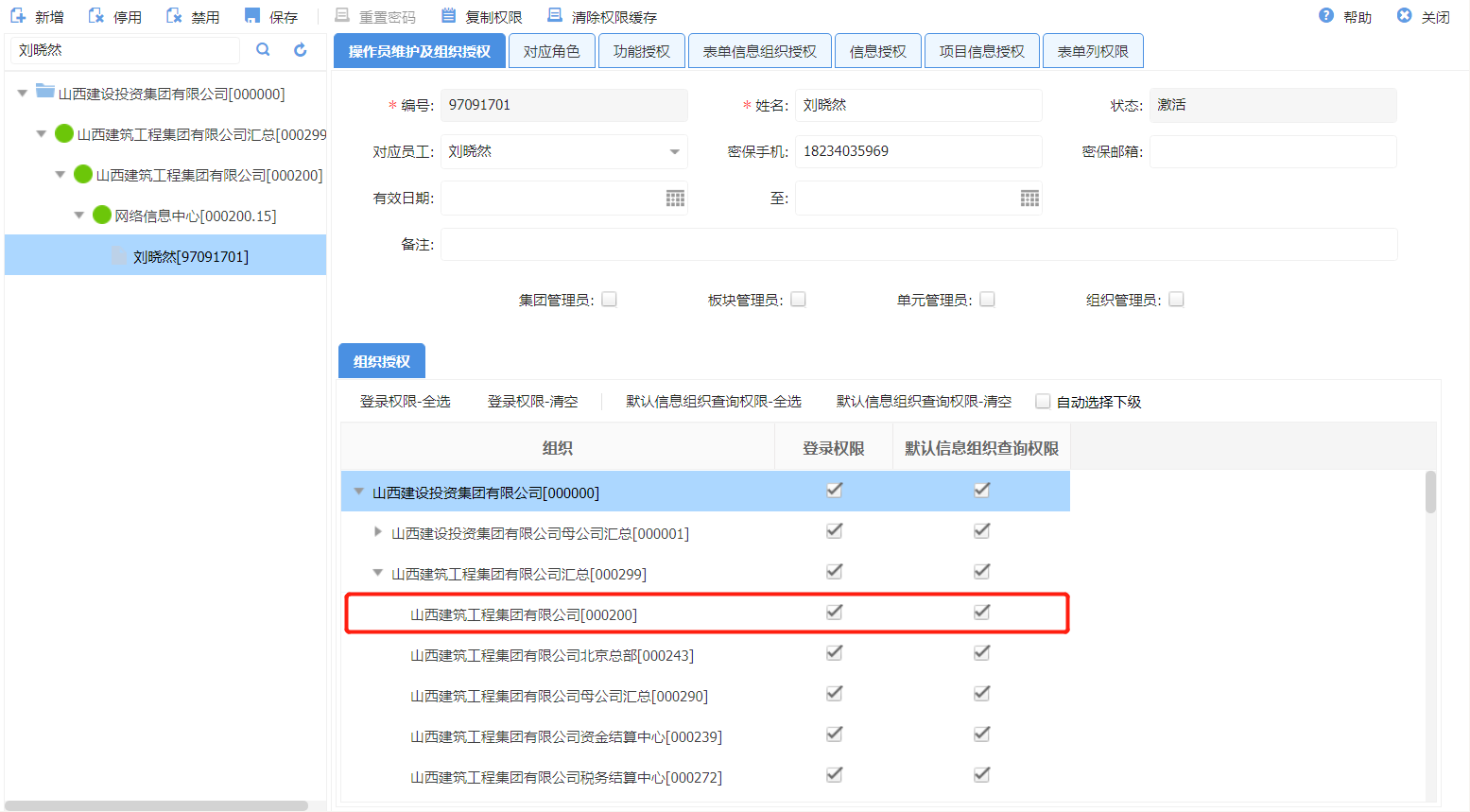The width and height of the screenshot is (1470, 812).
Task: Click the 密保手机 input field
Action: click(x=918, y=151)
